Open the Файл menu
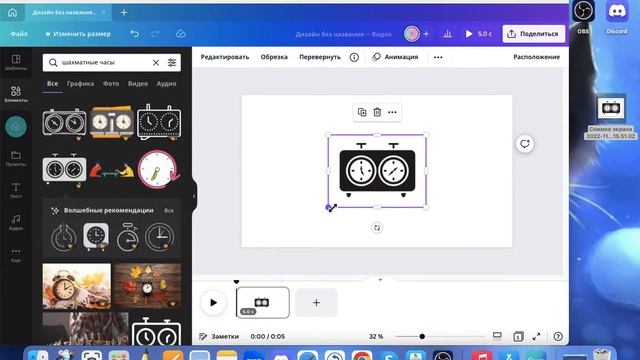This screenshot has width=640, height=360. click(19, 34)
